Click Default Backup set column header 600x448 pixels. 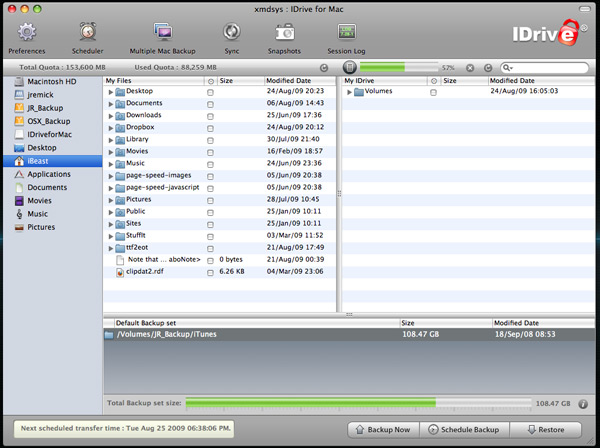pyautogui.click(x=257, y=323)
